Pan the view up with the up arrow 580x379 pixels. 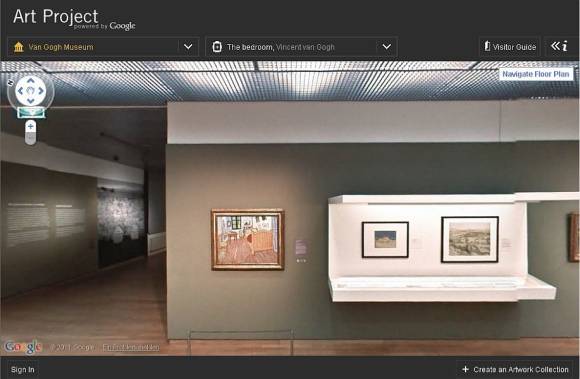click(x=31, y=80)
